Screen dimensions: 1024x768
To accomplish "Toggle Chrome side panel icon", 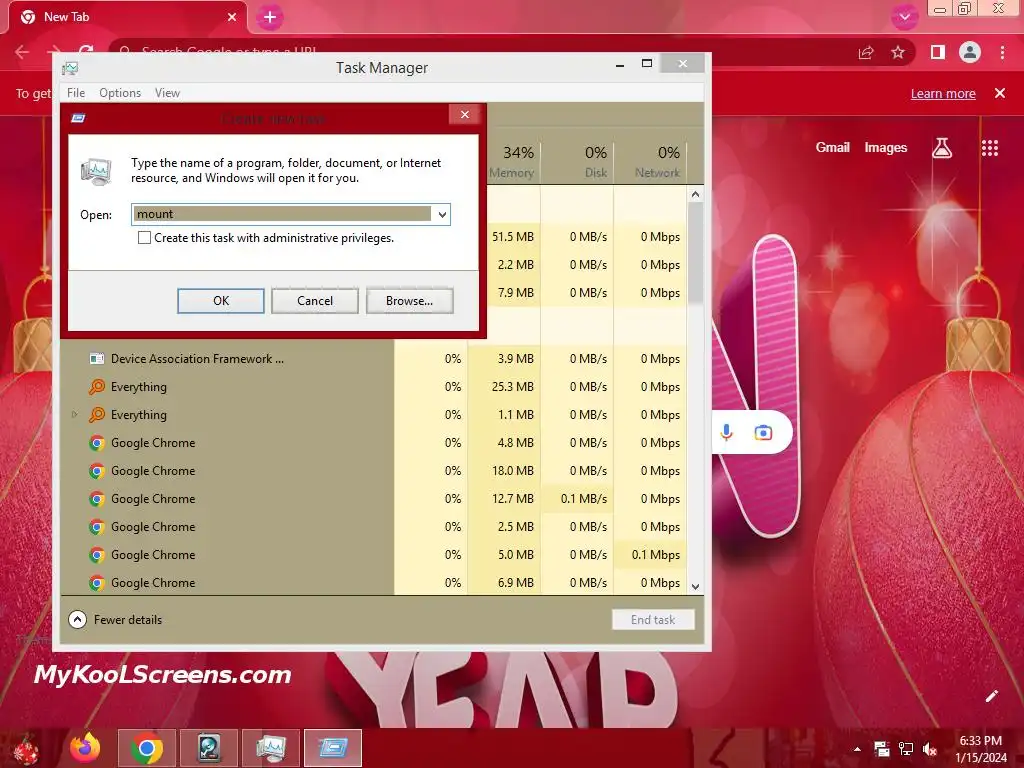I will point(938,52).
